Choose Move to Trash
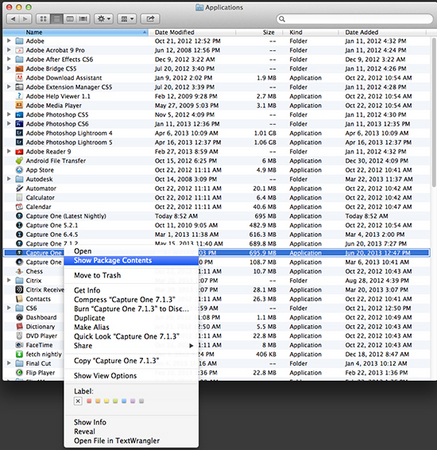The height and width of the screenshot is (450, 437). point(131,275)
